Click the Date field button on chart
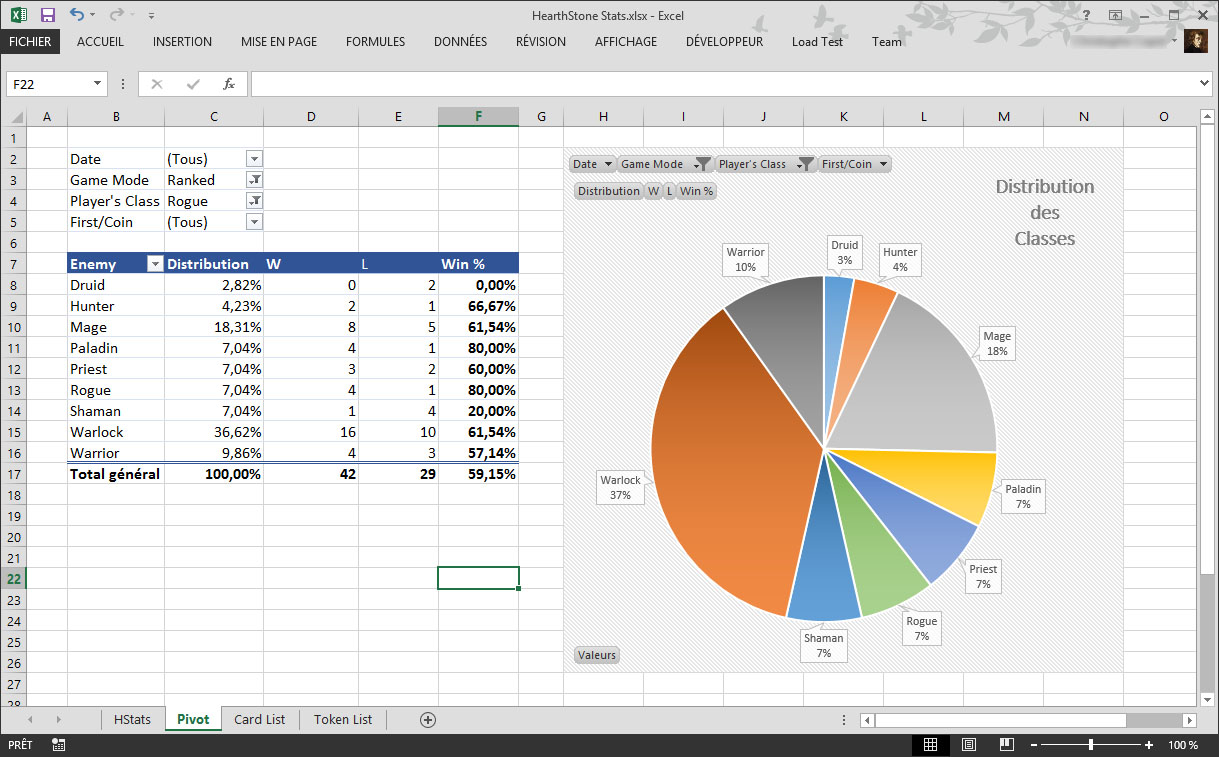1219x757 pixels. 592,164
